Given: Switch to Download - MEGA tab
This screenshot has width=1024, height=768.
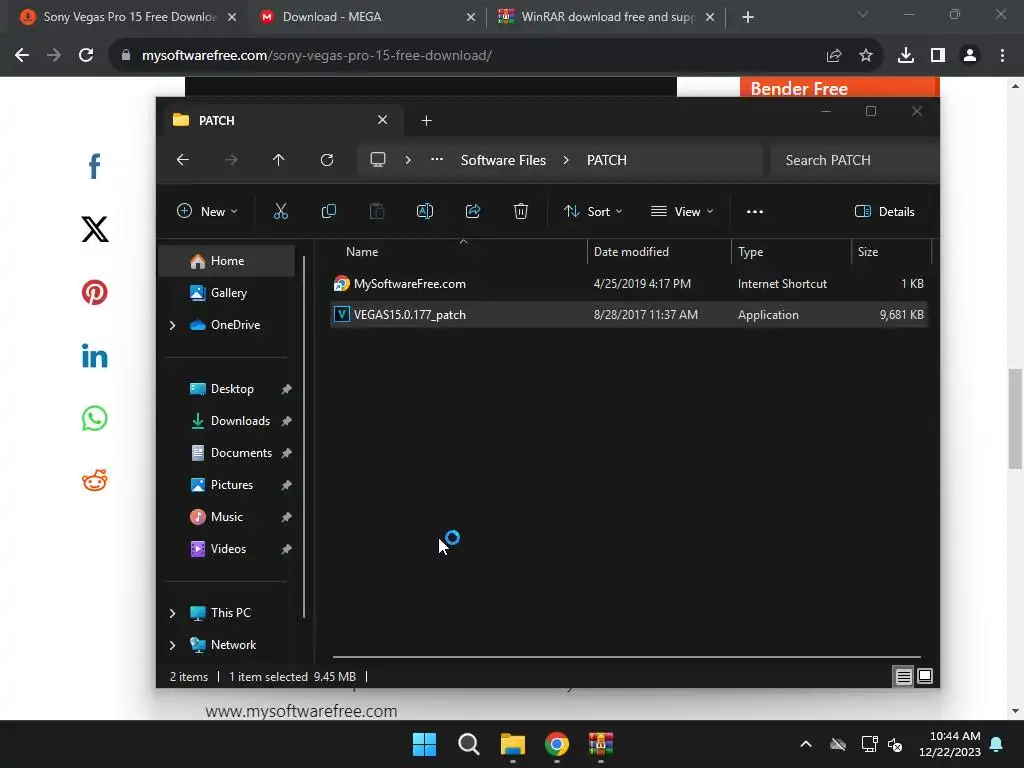Looking at the screenshot, I should click(368, 17).
